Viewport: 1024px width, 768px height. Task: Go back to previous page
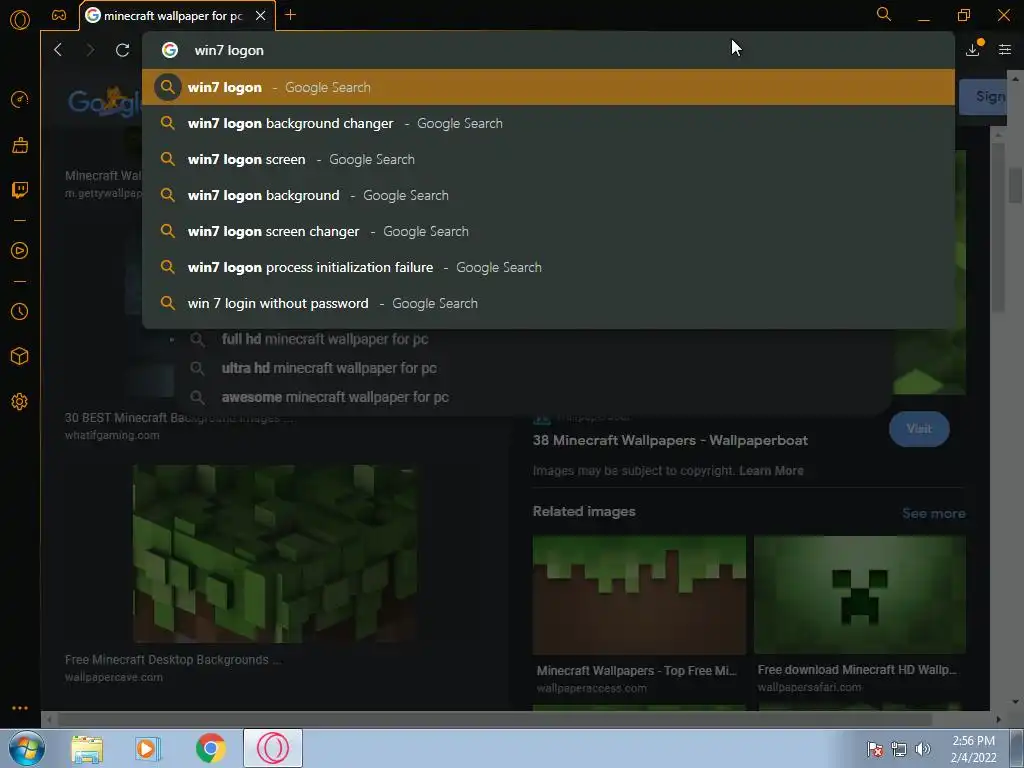pos(58,50)
